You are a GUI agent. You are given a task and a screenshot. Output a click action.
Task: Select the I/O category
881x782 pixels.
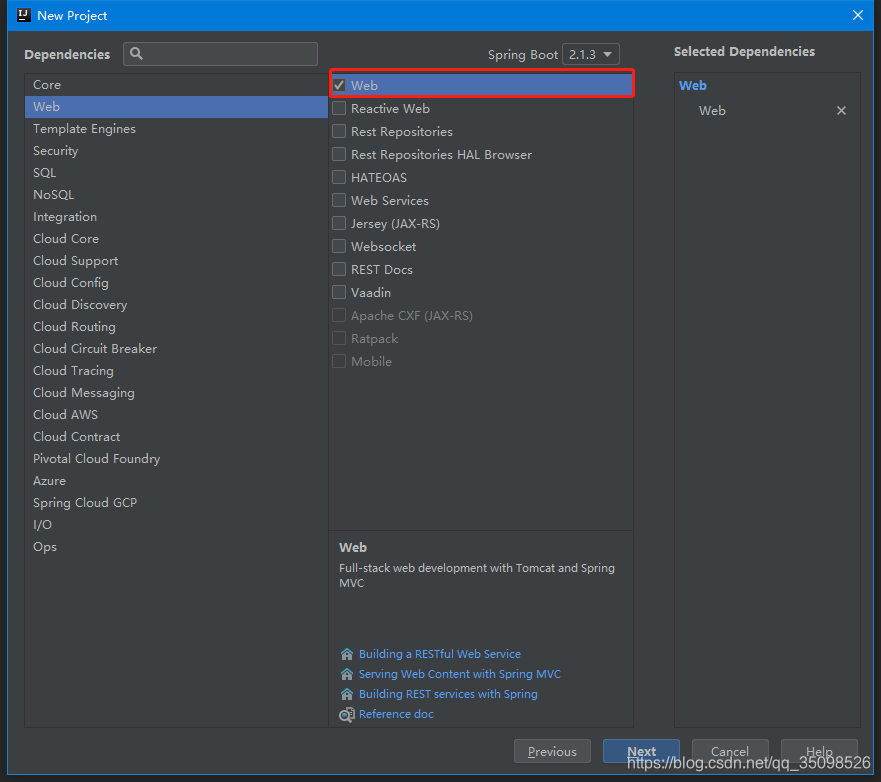pyautogui.click(x=176, y=525)
